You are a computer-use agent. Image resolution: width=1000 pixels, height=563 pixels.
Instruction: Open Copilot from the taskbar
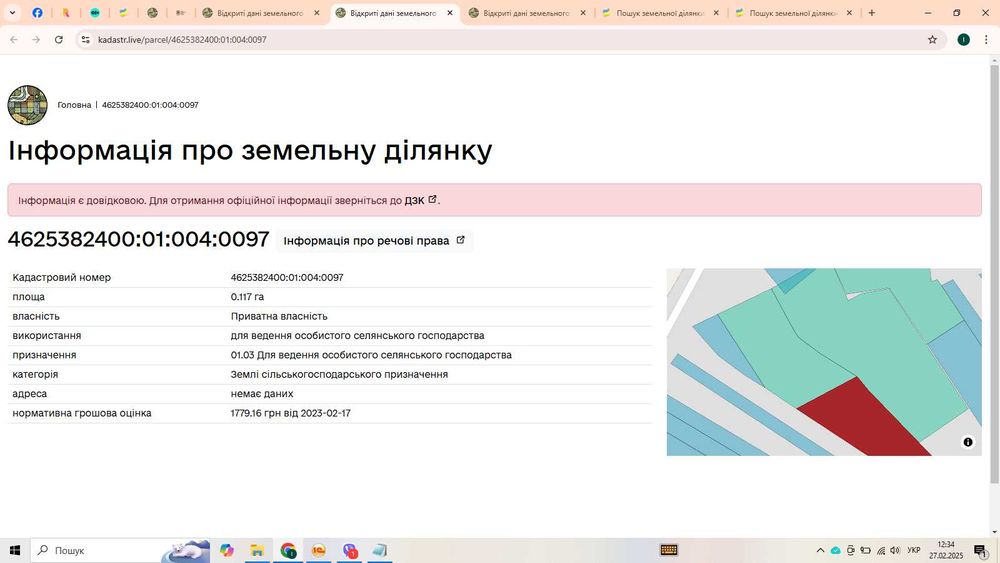point(226,550)
